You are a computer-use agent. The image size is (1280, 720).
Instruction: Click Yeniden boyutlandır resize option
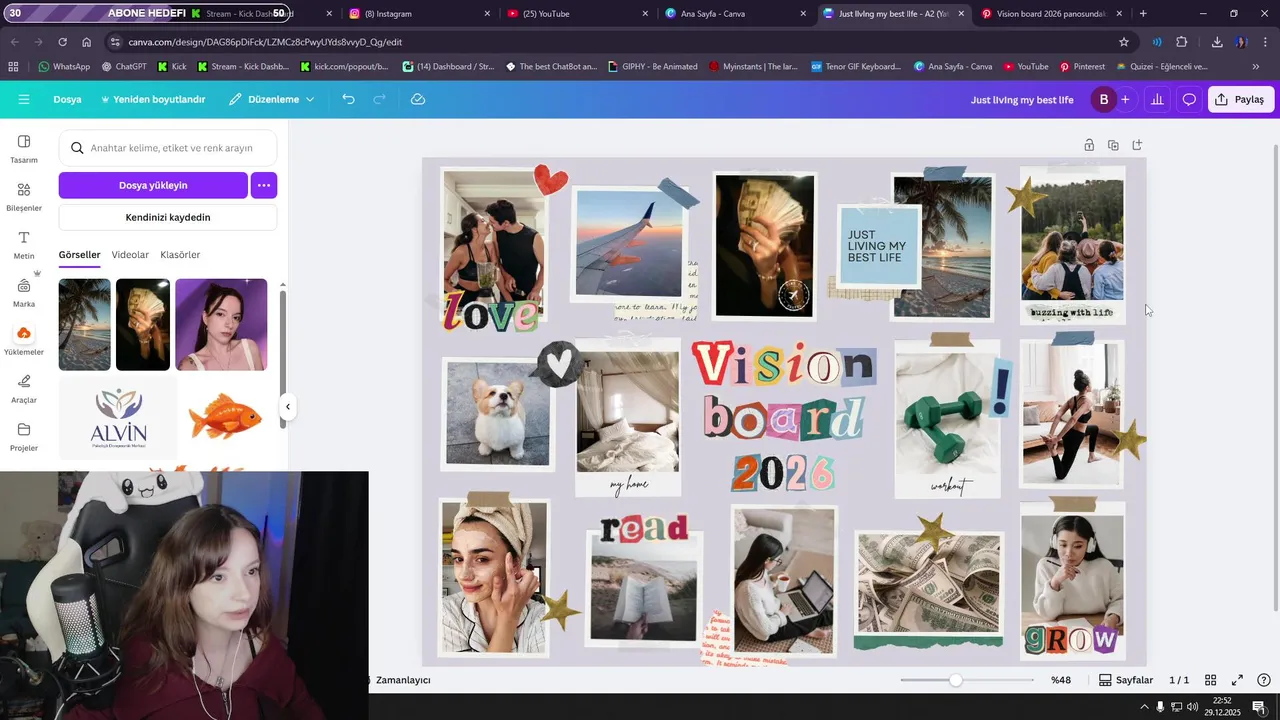[153, 99]
